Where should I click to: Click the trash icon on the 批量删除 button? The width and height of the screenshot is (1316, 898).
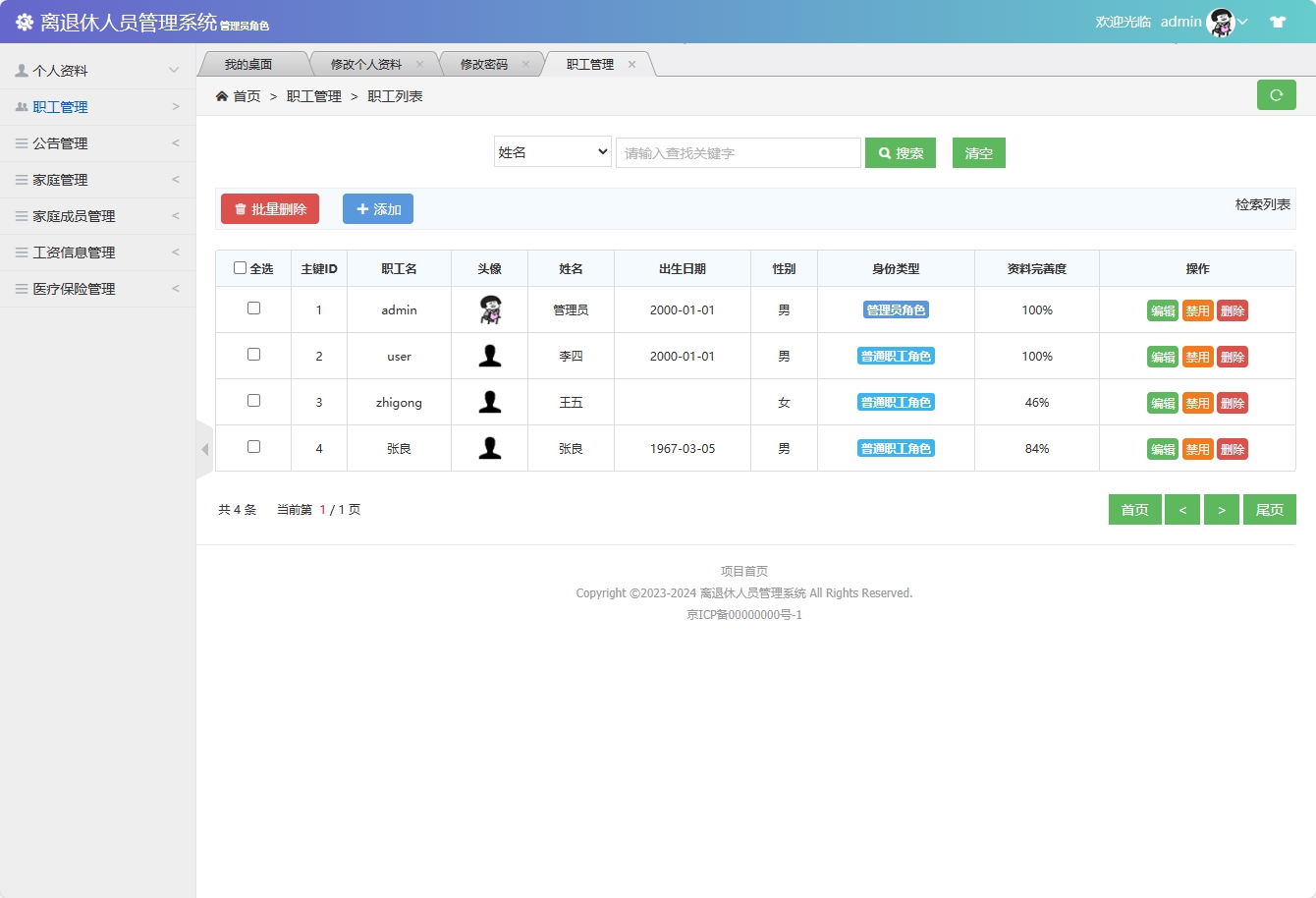[241, 208]
